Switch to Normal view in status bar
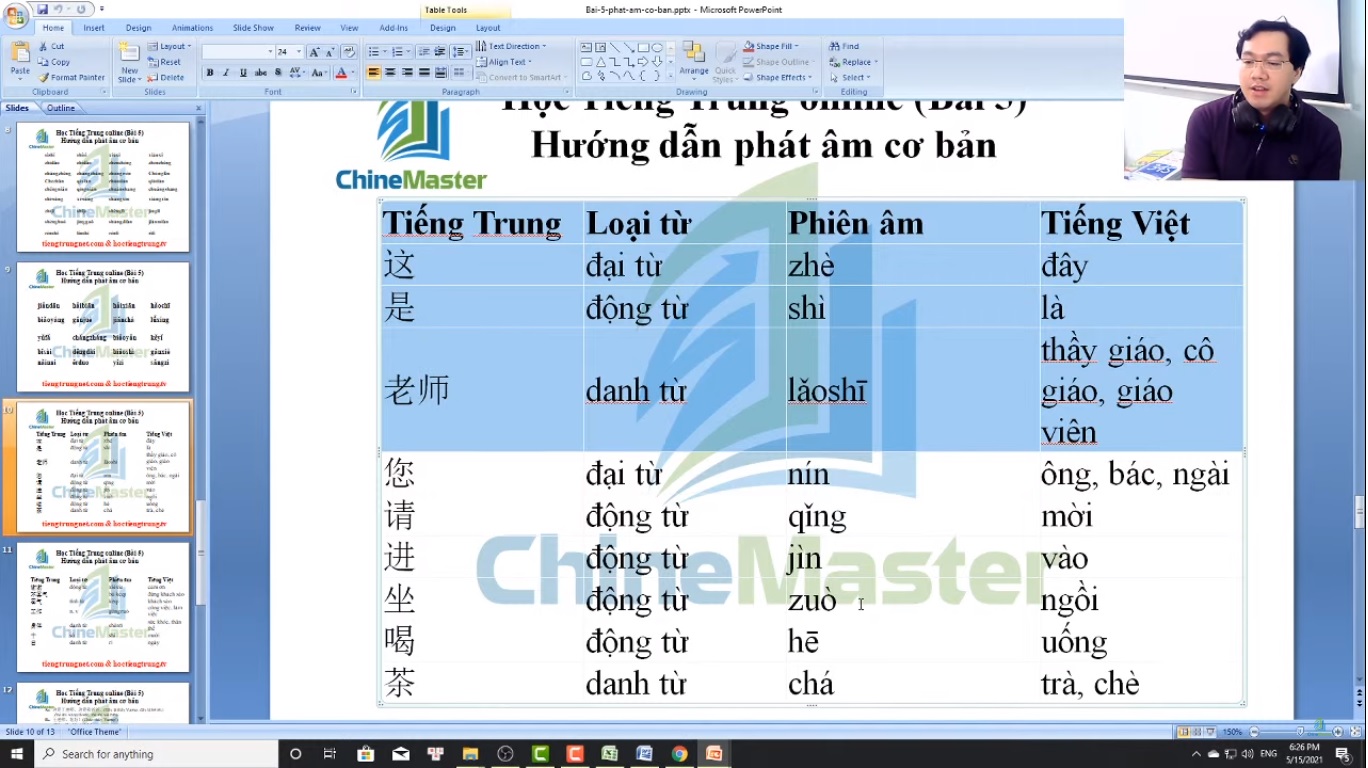The image size is (1368, 768). point(1184,732)
